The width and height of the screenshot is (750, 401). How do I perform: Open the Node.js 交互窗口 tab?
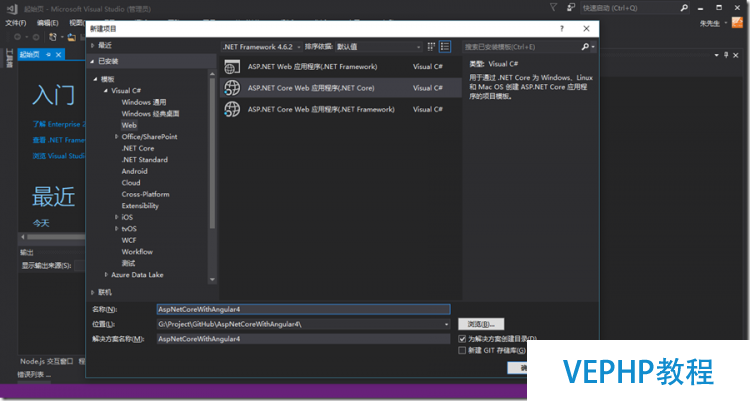[x=47, y=361]
